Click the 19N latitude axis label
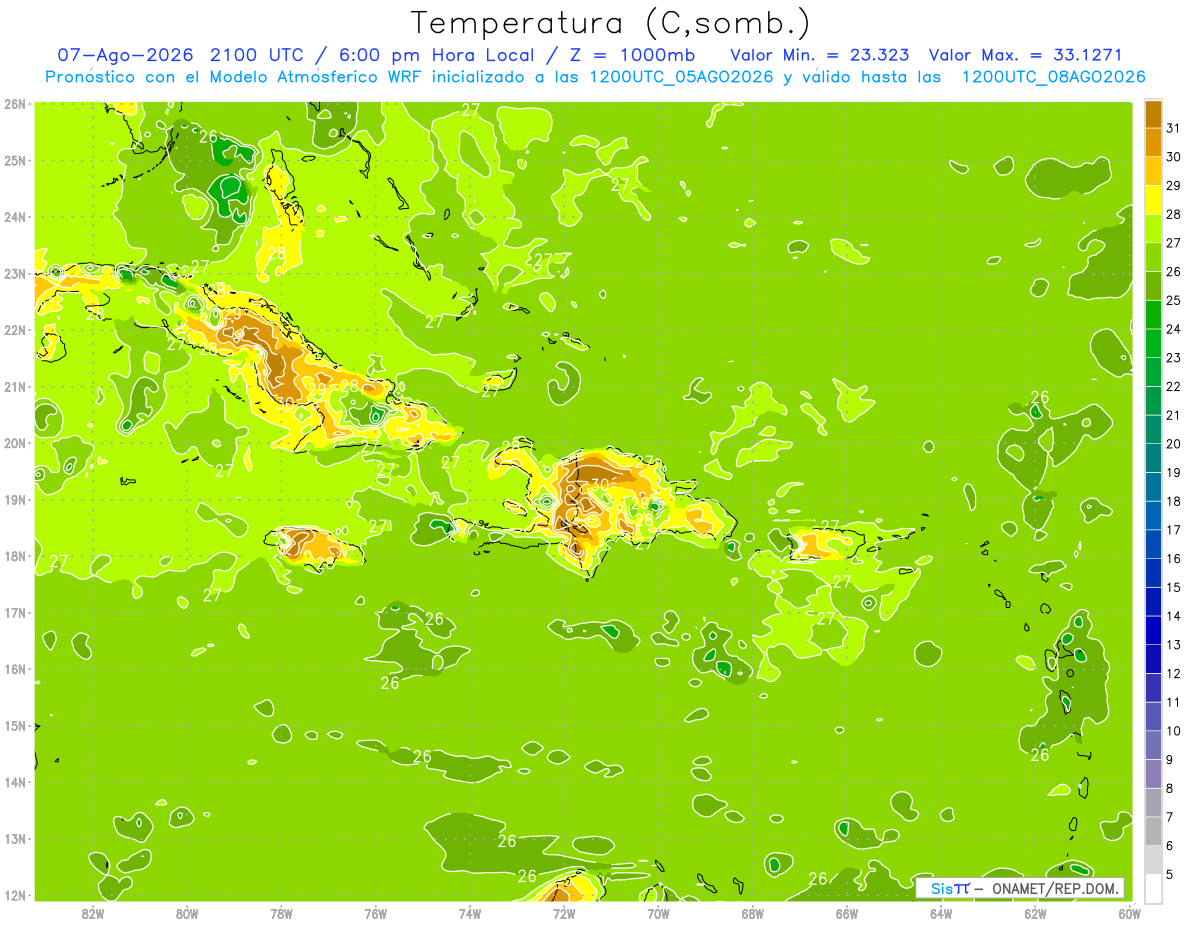 15,499
